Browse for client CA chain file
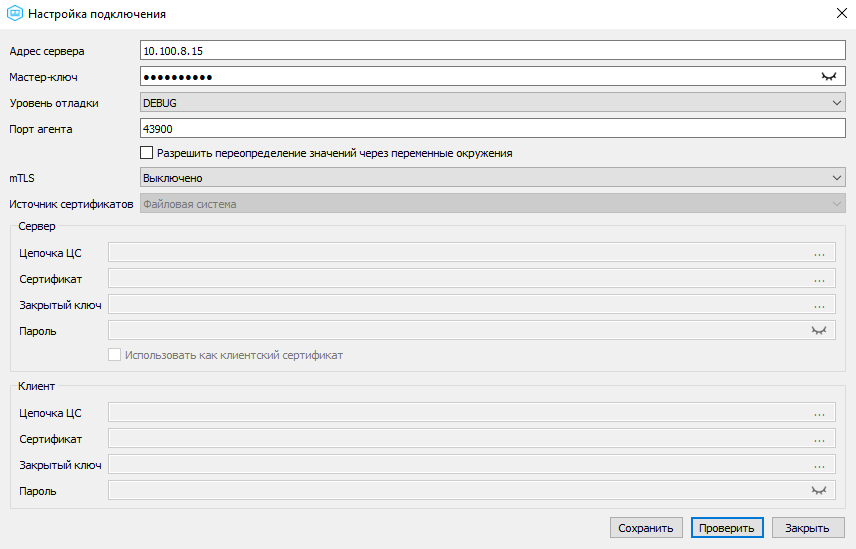 coord(819,413)
